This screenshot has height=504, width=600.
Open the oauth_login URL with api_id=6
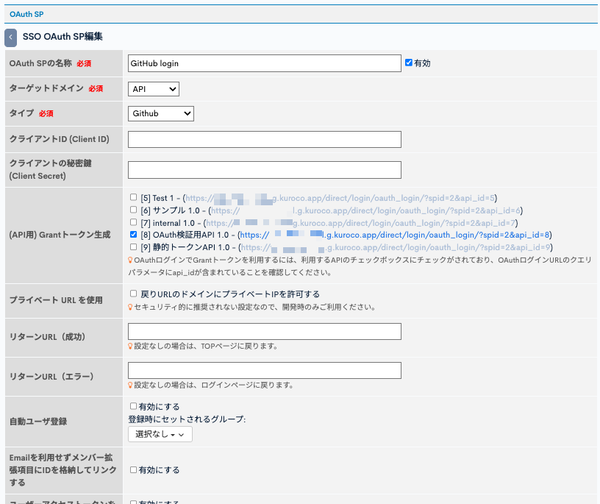(x=365, y=210)
